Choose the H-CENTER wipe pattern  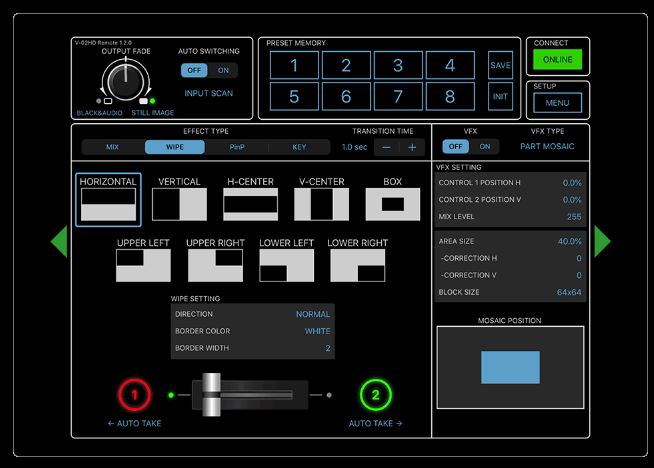tap(250, 199)
